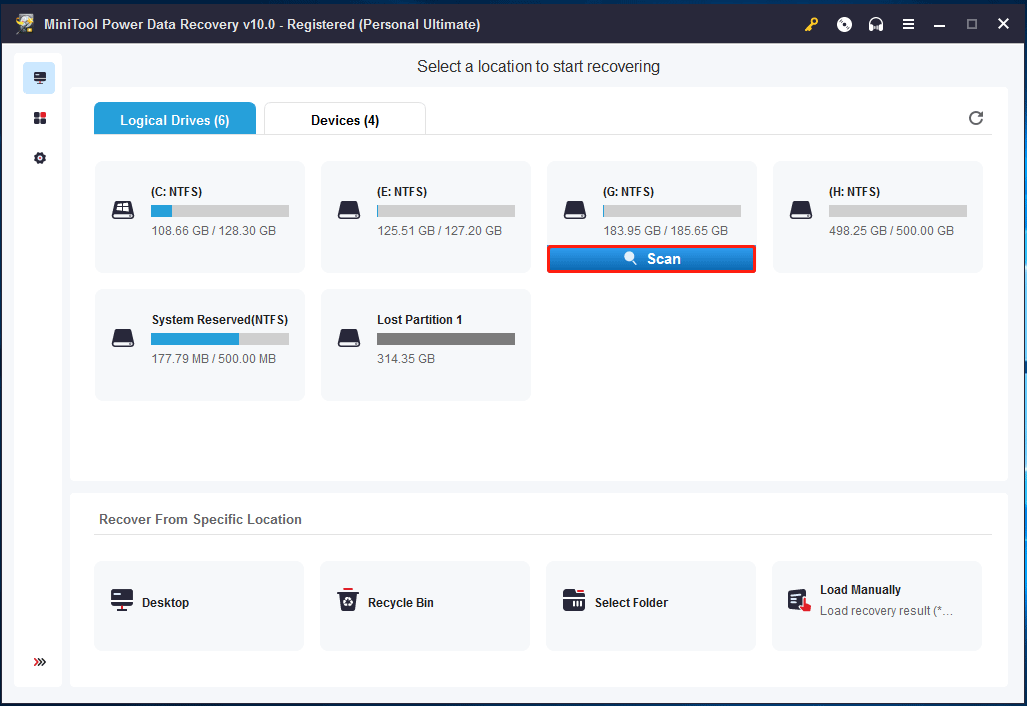Refresh the drive list
The image size is (1027, 706).
[976, 117]
